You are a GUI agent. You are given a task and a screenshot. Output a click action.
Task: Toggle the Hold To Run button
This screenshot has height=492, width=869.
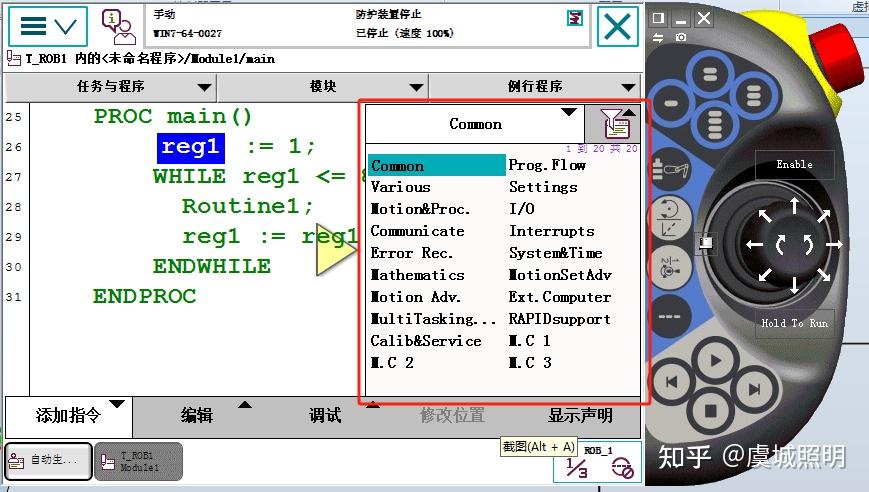[795, 323]
